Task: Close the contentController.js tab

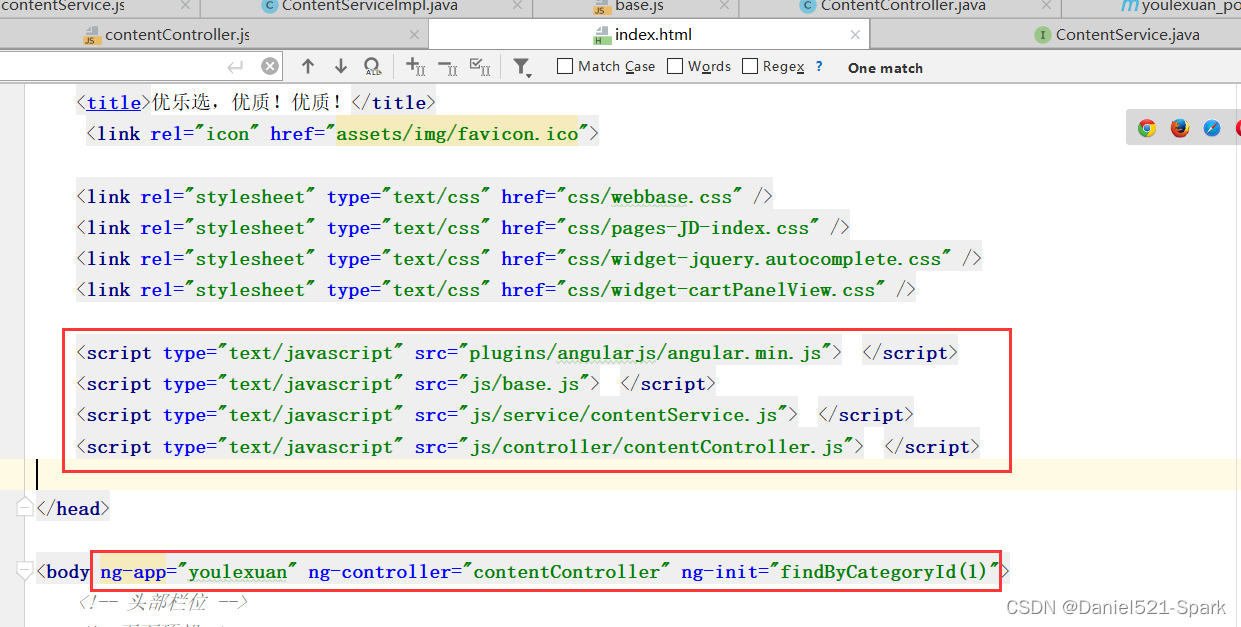Action: tap(414, 35)
